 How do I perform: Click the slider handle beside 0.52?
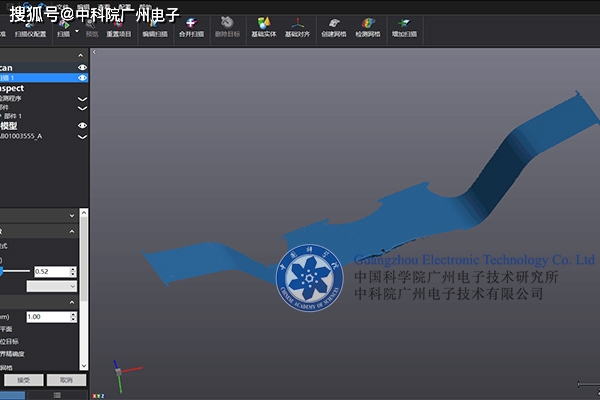click(1, 271)
